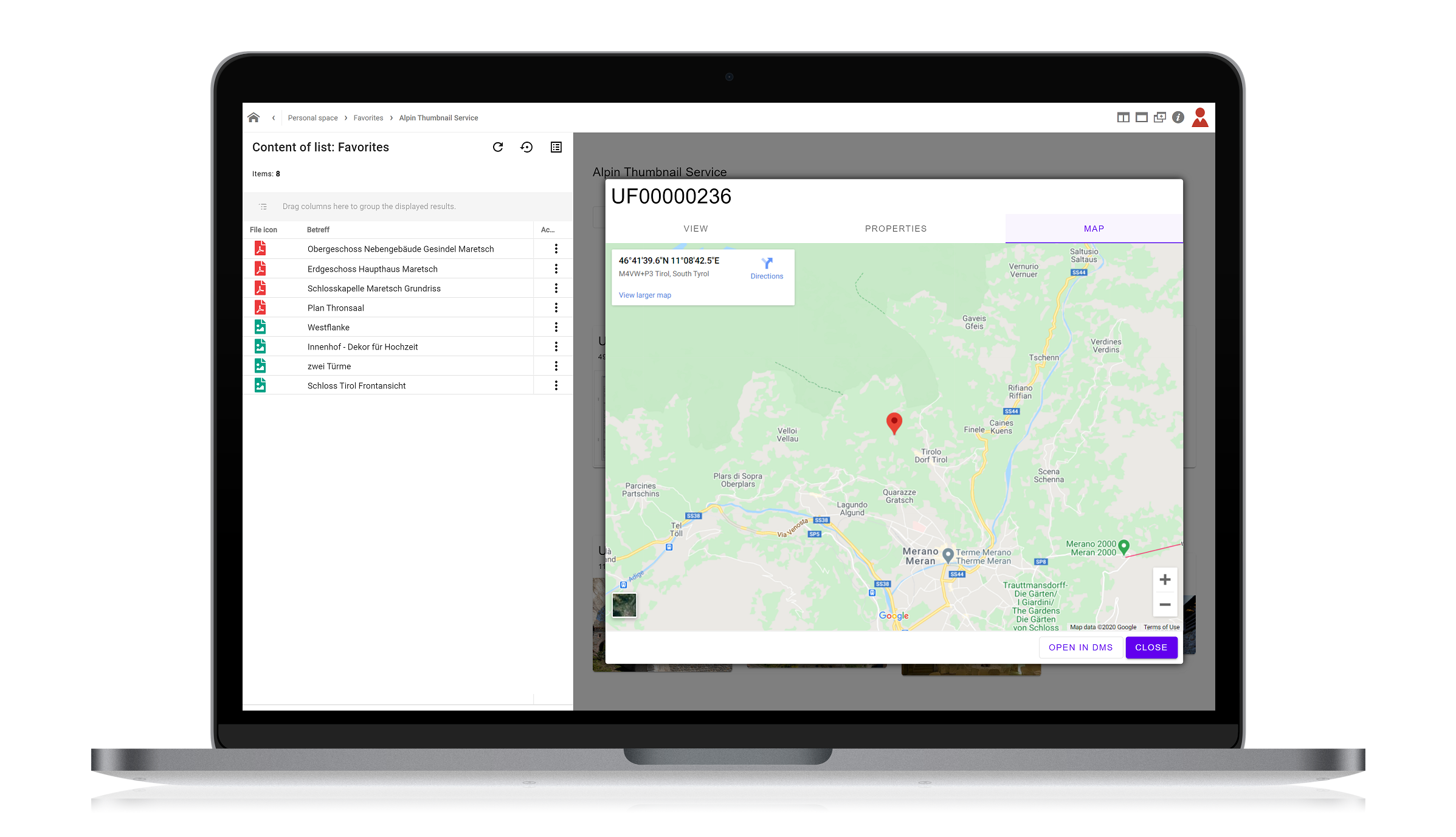This screenshot has height=837, width=1456.
Task: Open context menu for zwei Türme item
Action: (556, 366)
